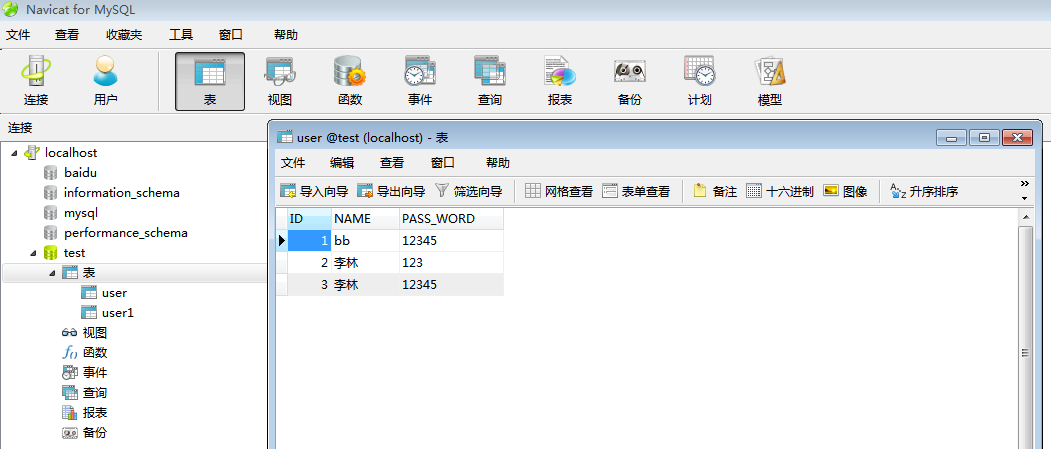Open 文件 menu in user table window
The width and height of the screenshot is (1051, 449).
coord(293,163)
